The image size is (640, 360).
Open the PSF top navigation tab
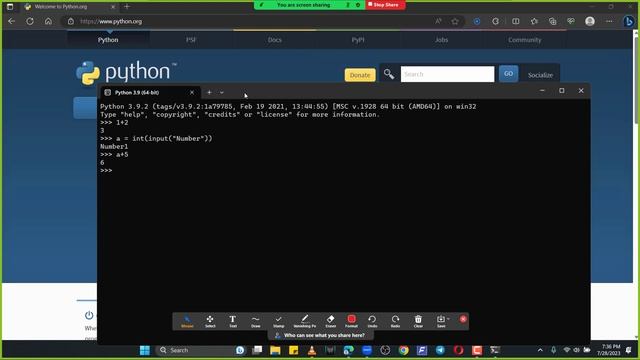point(191,40)
